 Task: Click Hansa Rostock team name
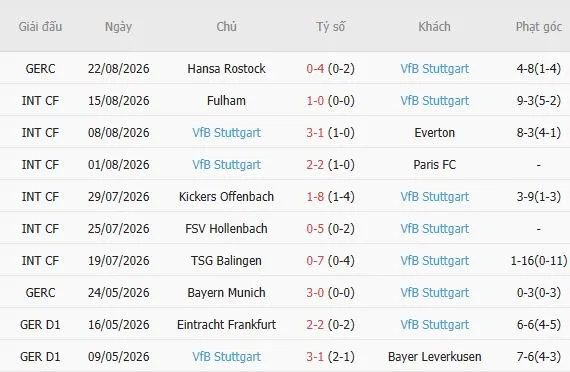click(x=226, y=69)
